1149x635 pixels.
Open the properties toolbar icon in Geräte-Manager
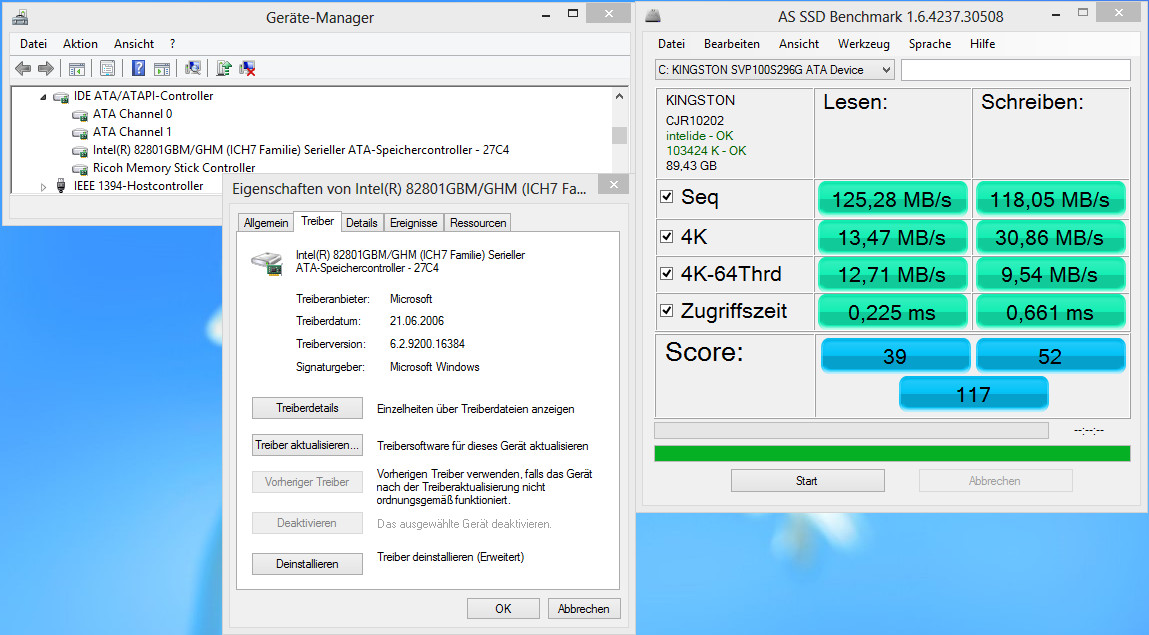click(x=107, y=69)
